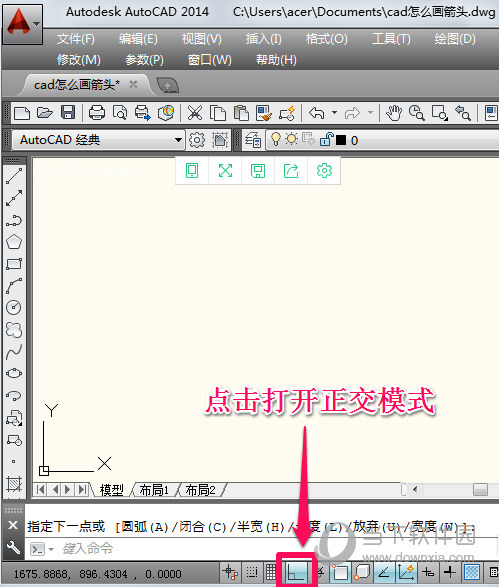Click green settings gear icon

[x=324, y=171]
